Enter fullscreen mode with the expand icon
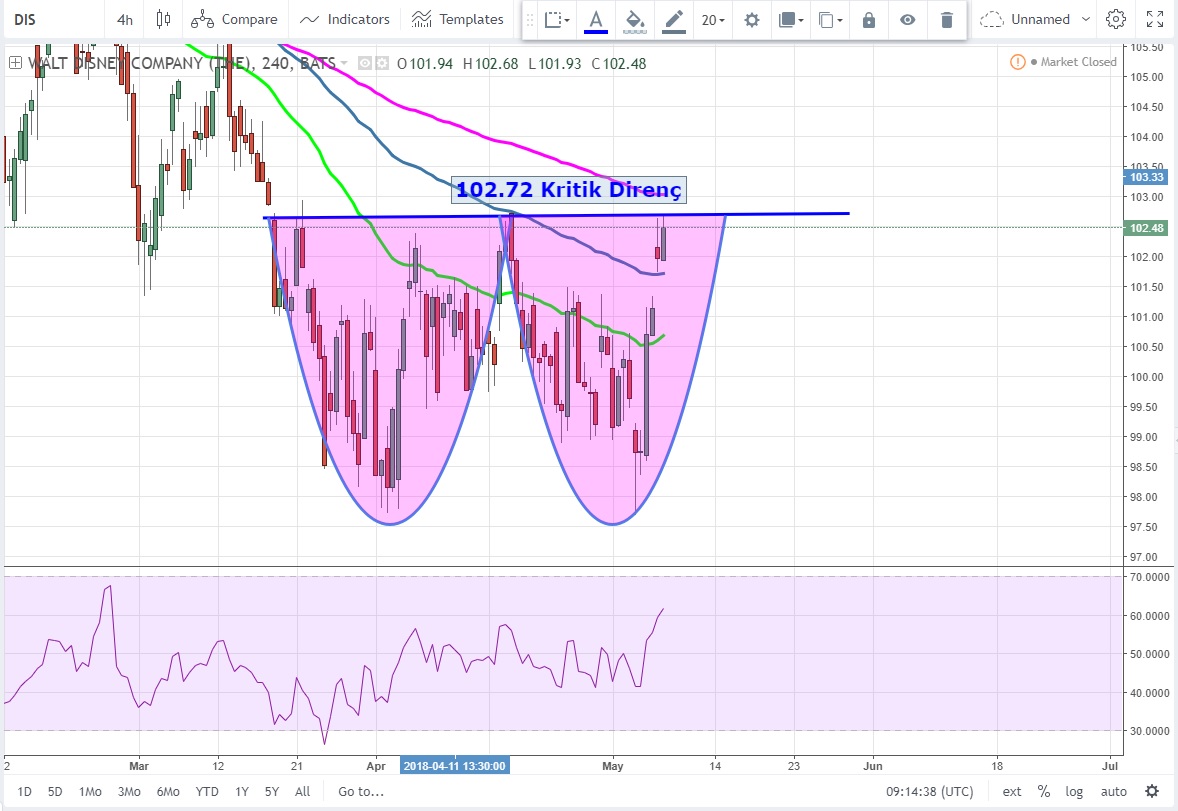Viewport: 1178px width, 811px height. [x=1155, y=19]
